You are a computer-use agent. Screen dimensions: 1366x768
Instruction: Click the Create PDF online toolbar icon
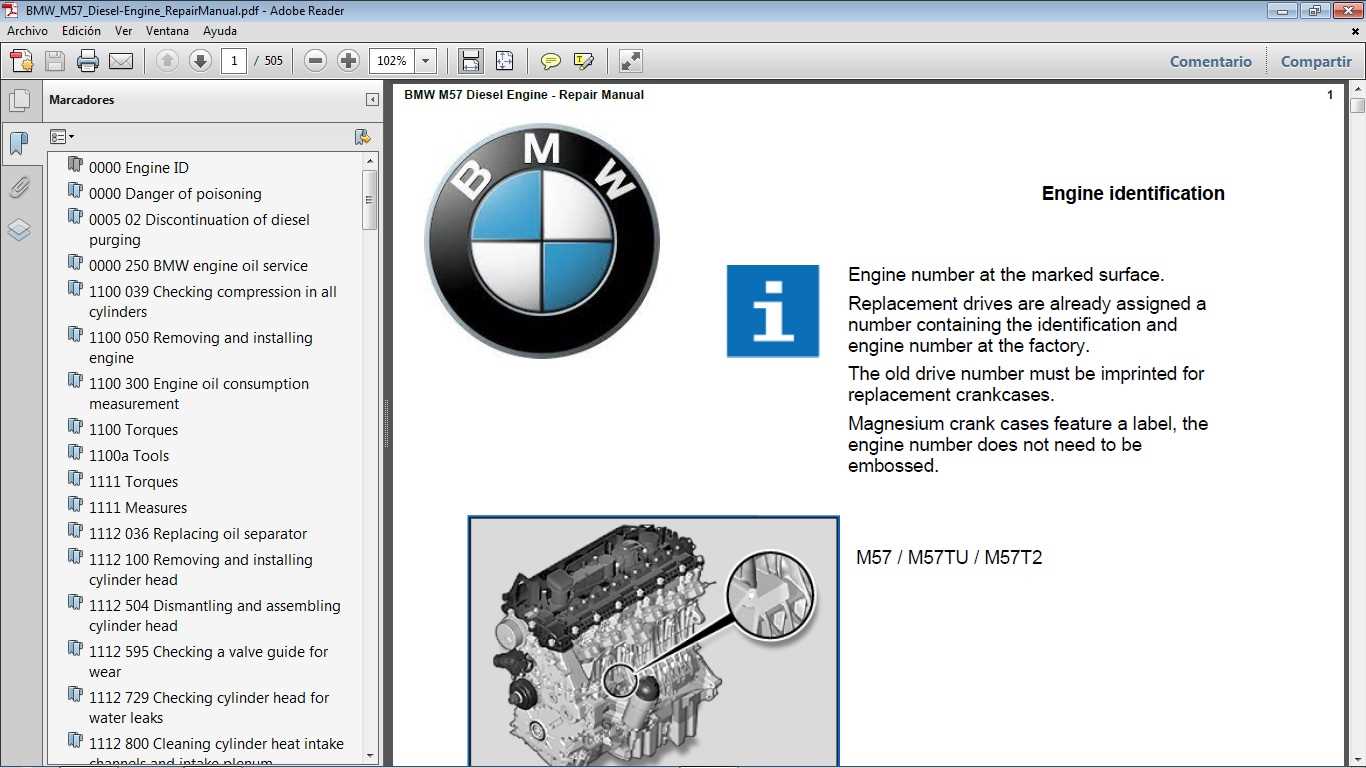point(21,61)
